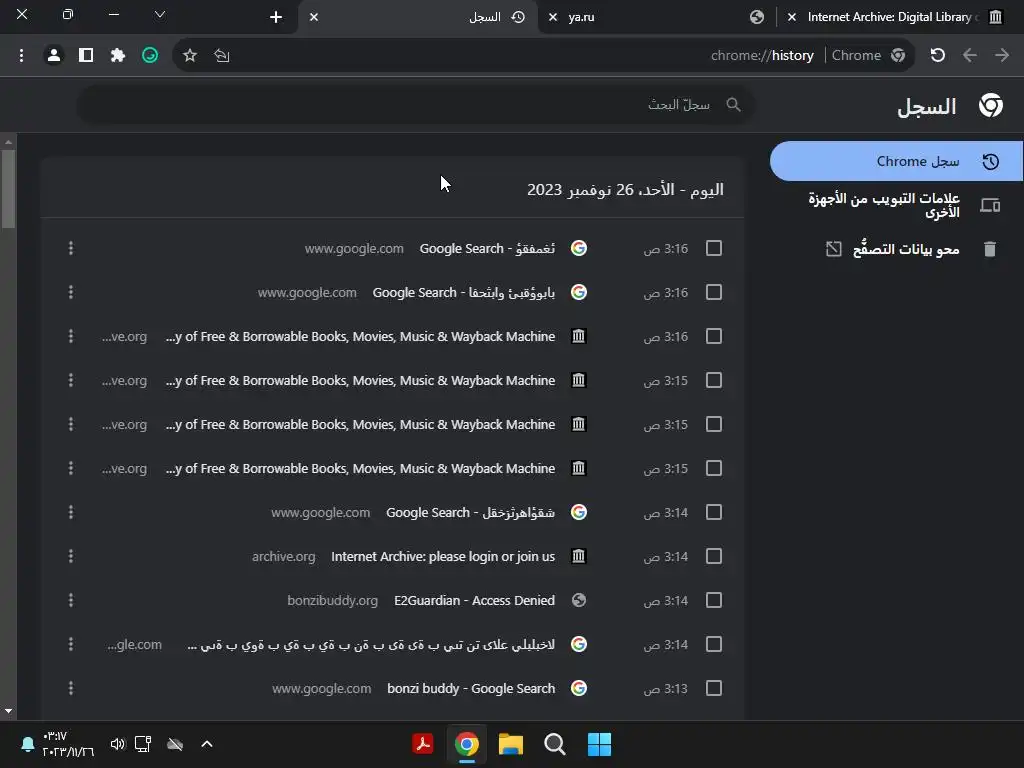Click the Google favicon of bonzi buddy entry
Image resolution: width=1024 pixels, height=768 pixels.
pyautogui.click(x=579, y=688)
